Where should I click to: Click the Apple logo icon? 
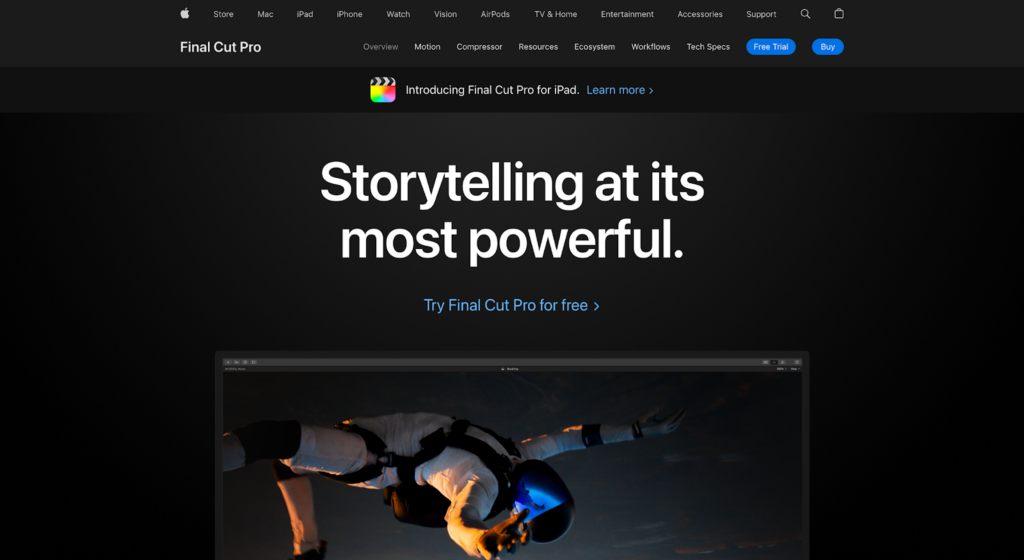(185, 13)
